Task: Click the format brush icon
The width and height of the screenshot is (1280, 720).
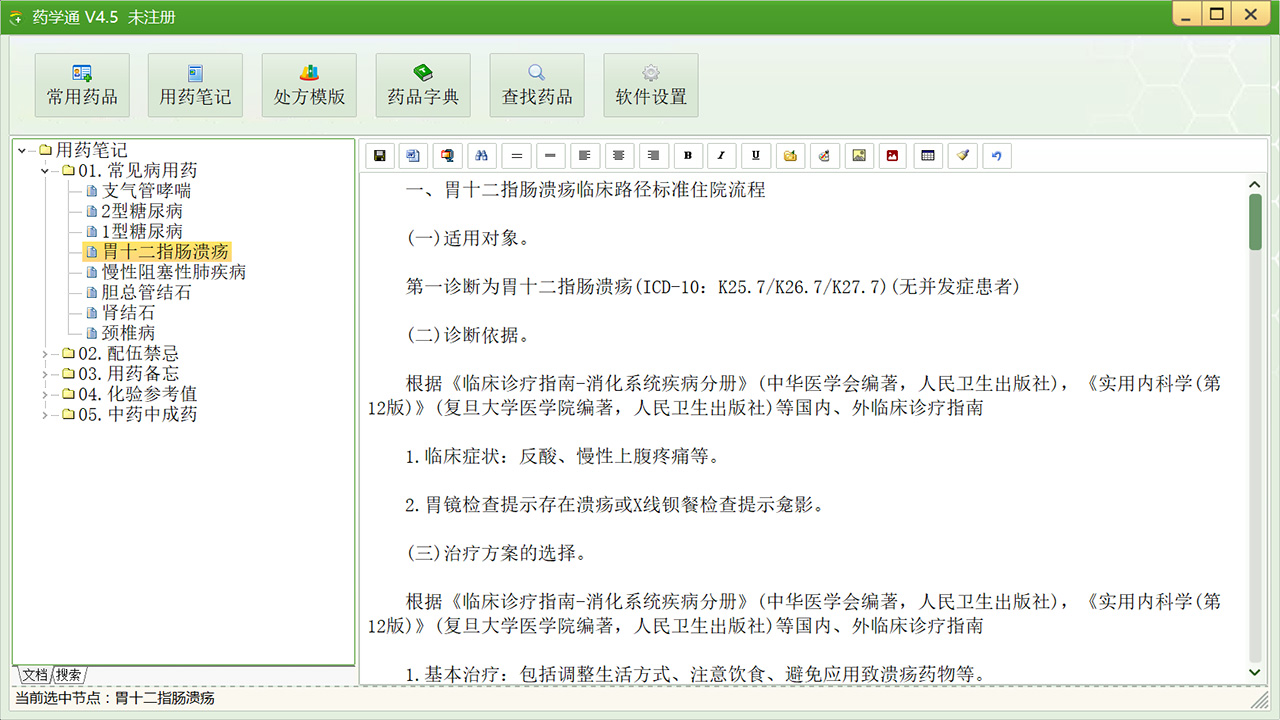Action: (962, 155)
